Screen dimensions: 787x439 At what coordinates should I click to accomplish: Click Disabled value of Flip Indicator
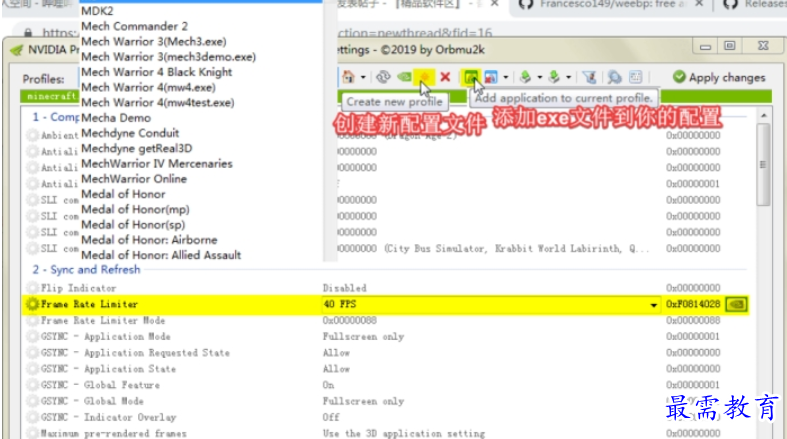[x=344, y=288]
